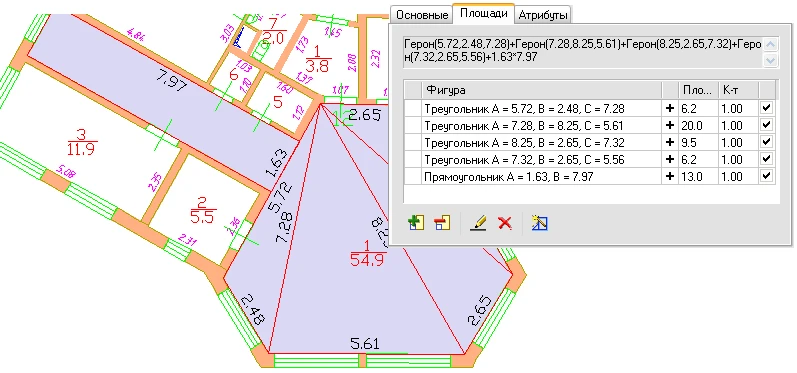Click the plus sign in the Прямоугольник row

click(670, 176)
